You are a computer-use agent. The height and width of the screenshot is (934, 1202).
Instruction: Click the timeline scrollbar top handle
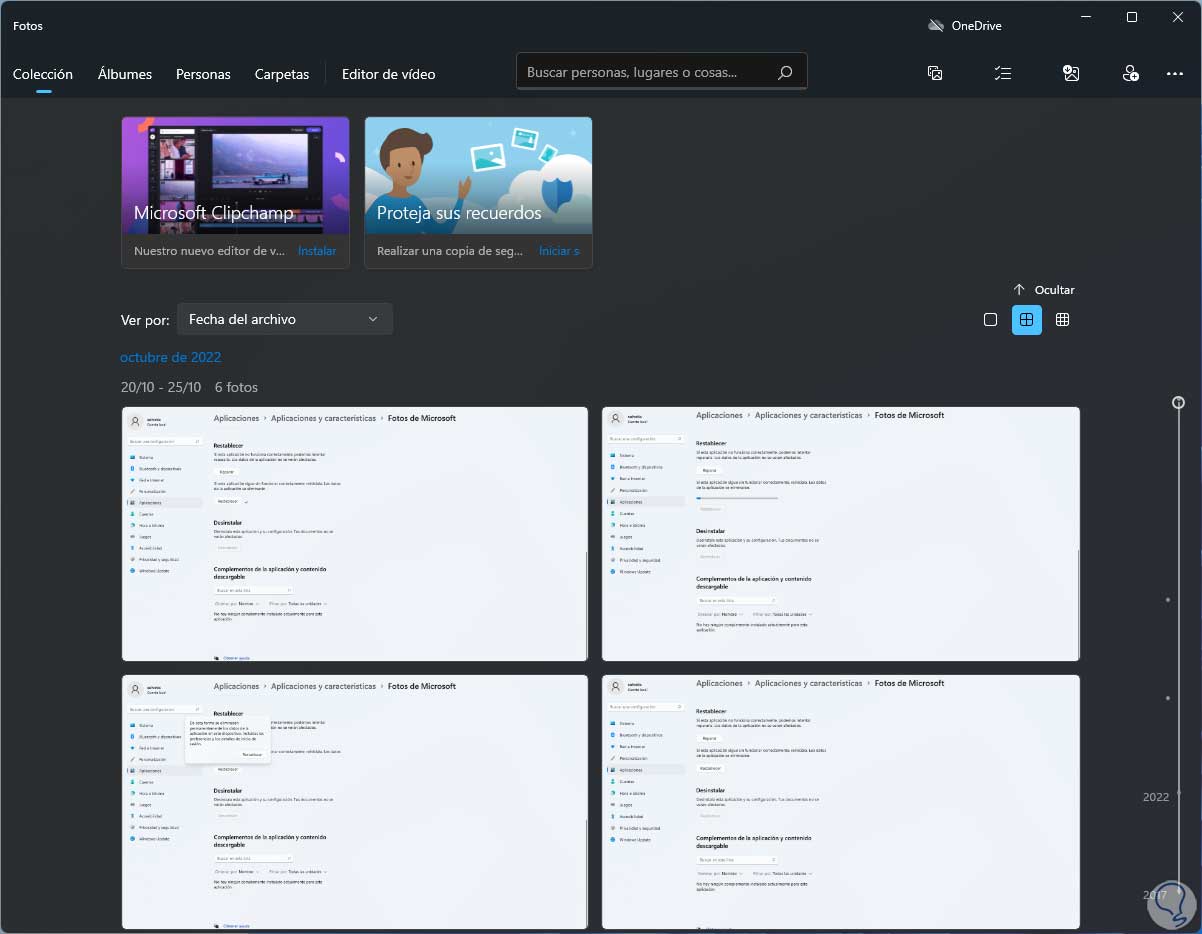click(1179, 402)
